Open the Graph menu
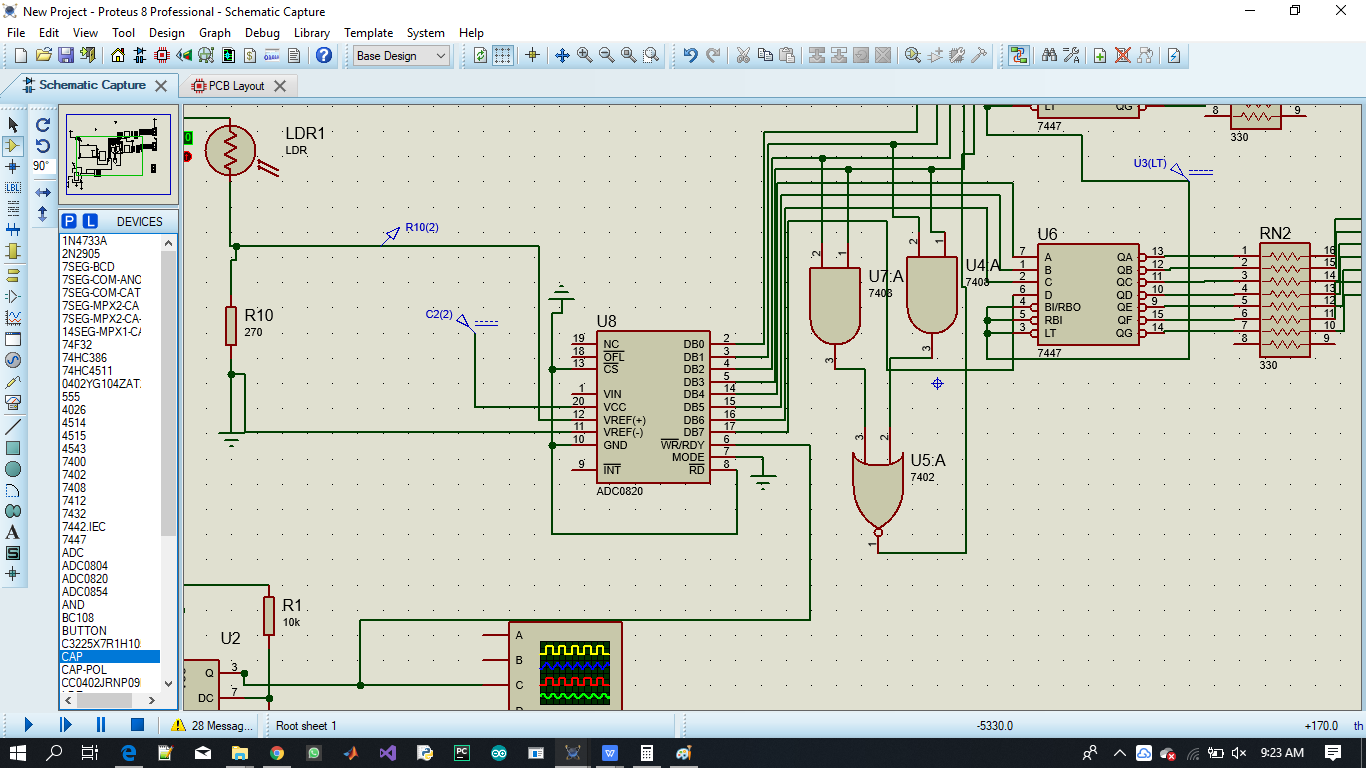 215,32
